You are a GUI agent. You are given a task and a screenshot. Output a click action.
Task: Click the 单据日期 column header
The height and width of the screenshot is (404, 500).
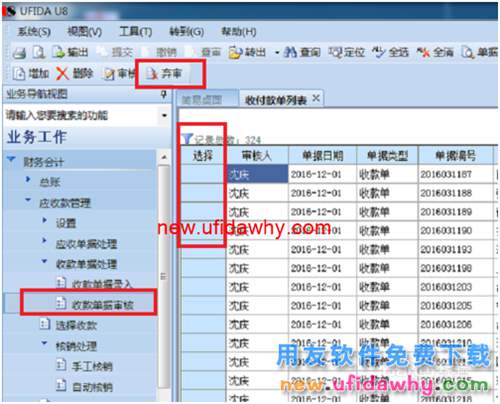[x=322, y=155]
